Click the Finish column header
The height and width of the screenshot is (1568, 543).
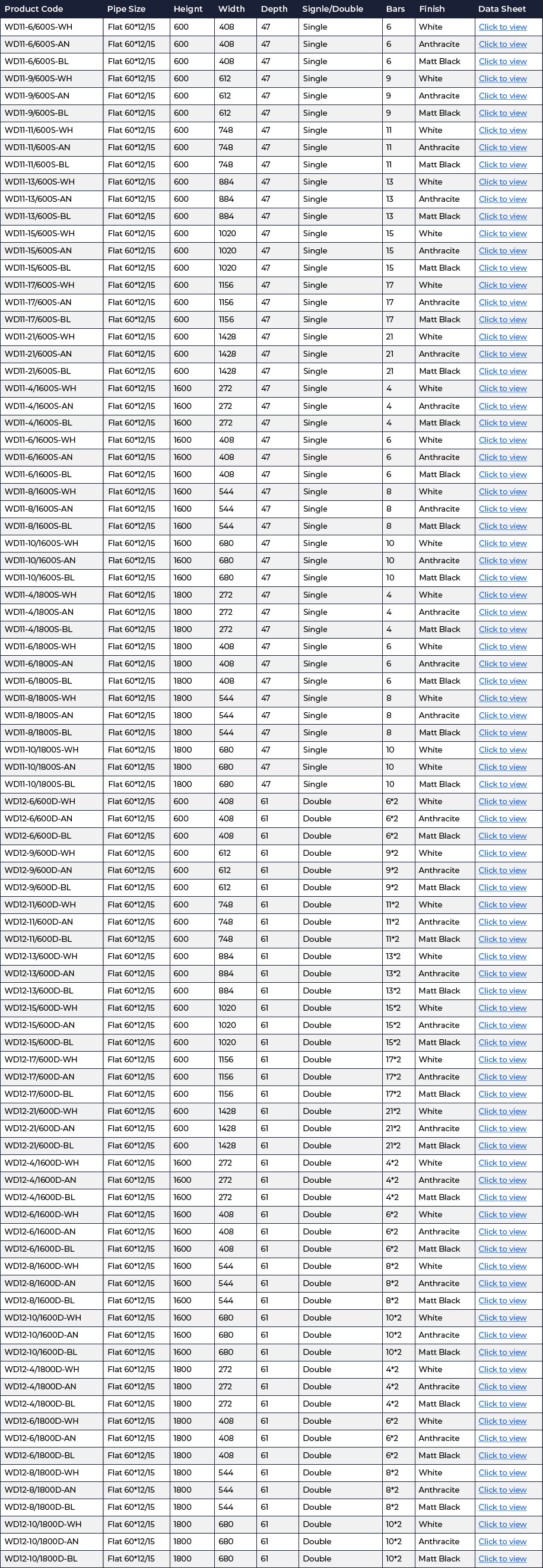431,9
